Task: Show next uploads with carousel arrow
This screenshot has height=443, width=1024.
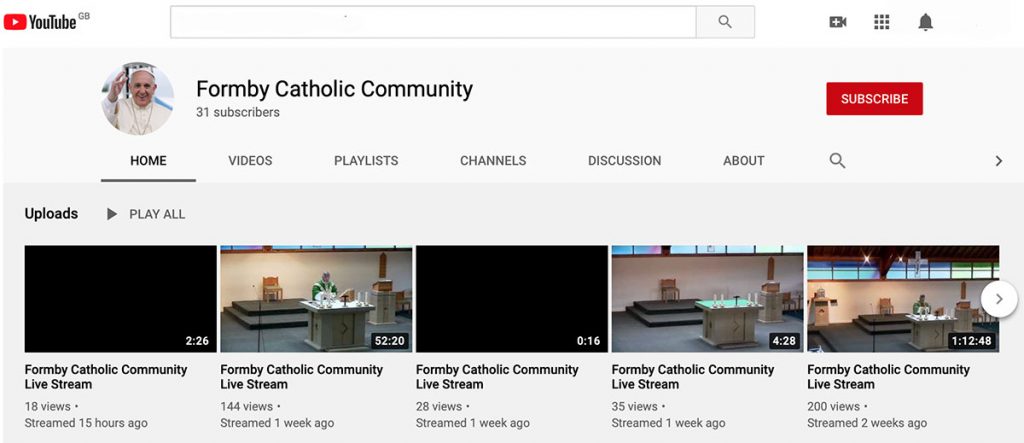Action: [x=999, y=299]
